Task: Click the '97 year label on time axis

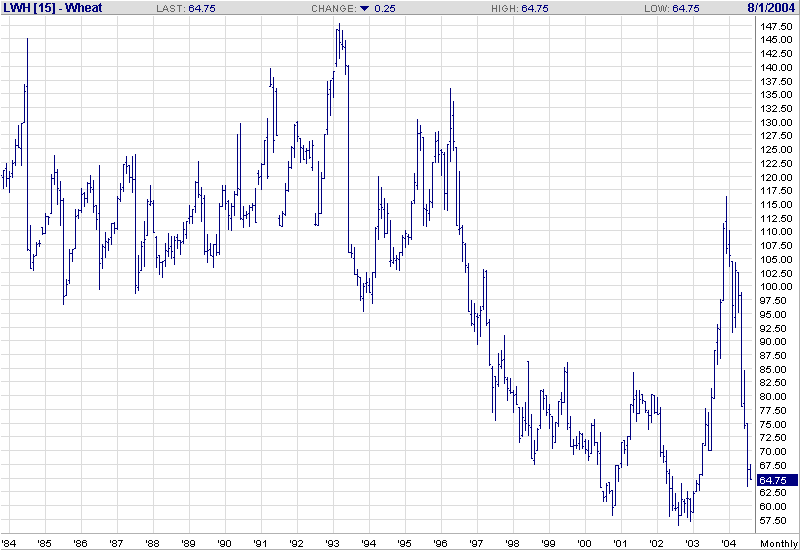Action: [x=477, y=543]
